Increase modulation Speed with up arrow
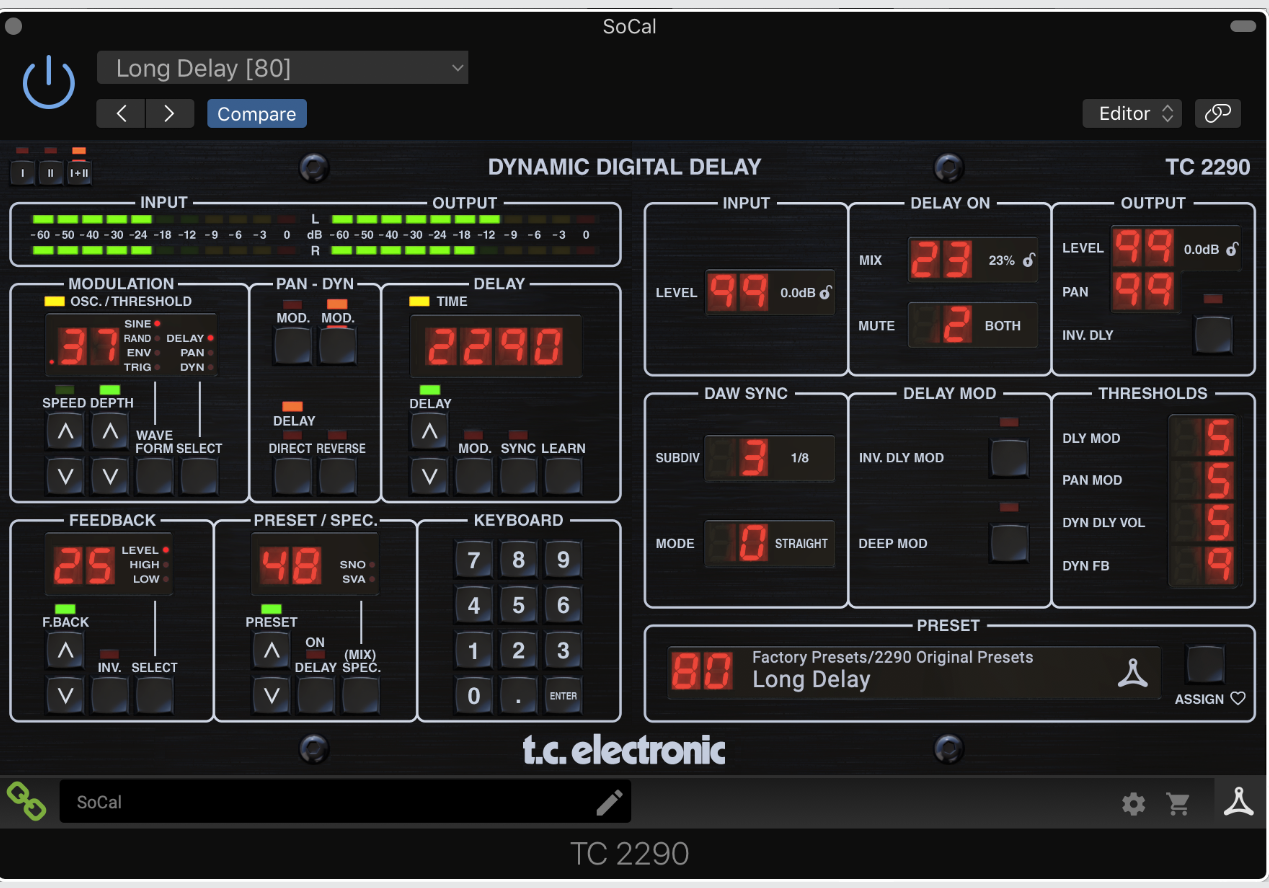The image size is (1269, 888). click(65, 433)
